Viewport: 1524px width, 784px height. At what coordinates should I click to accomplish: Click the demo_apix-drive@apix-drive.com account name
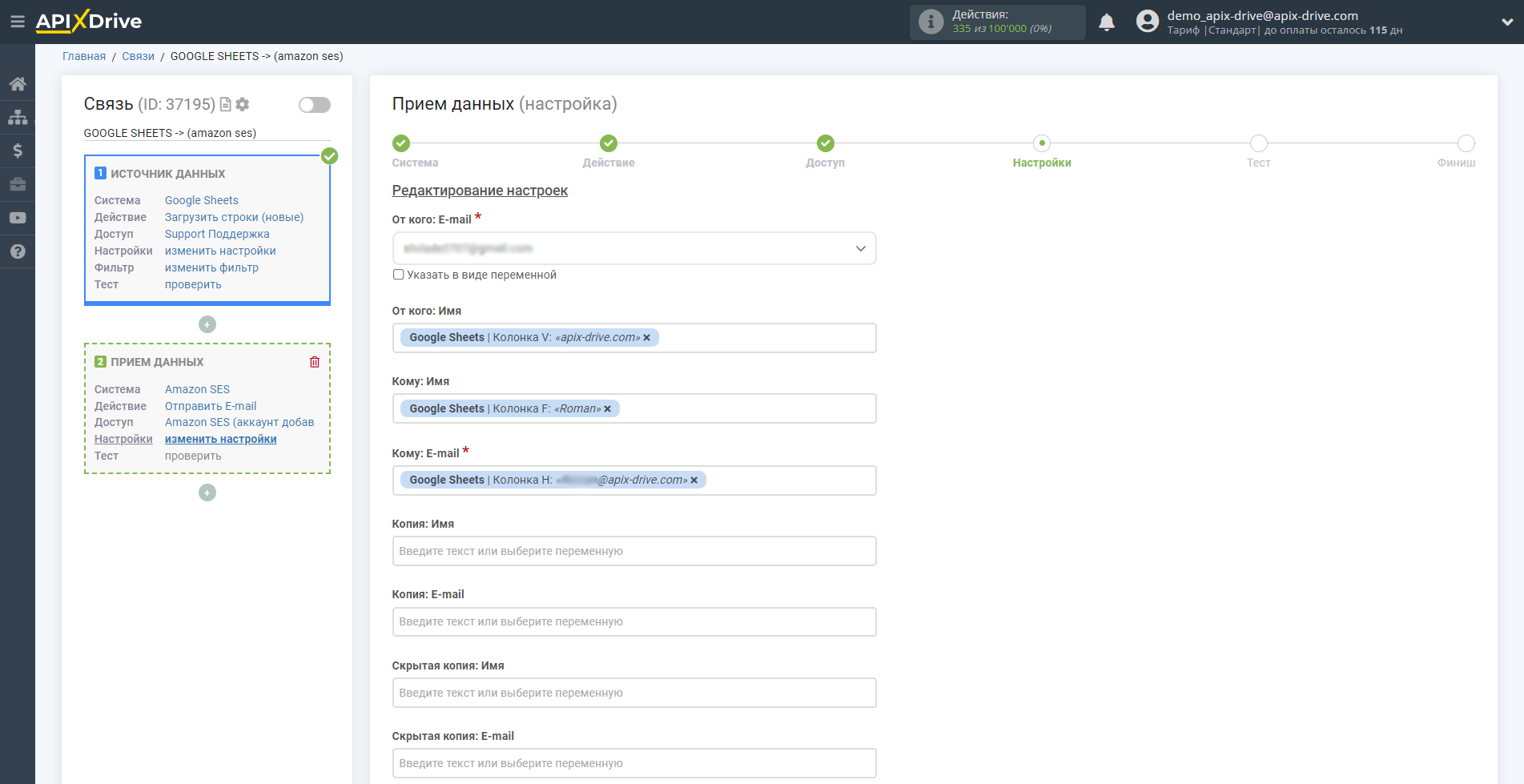[1262, 15]
